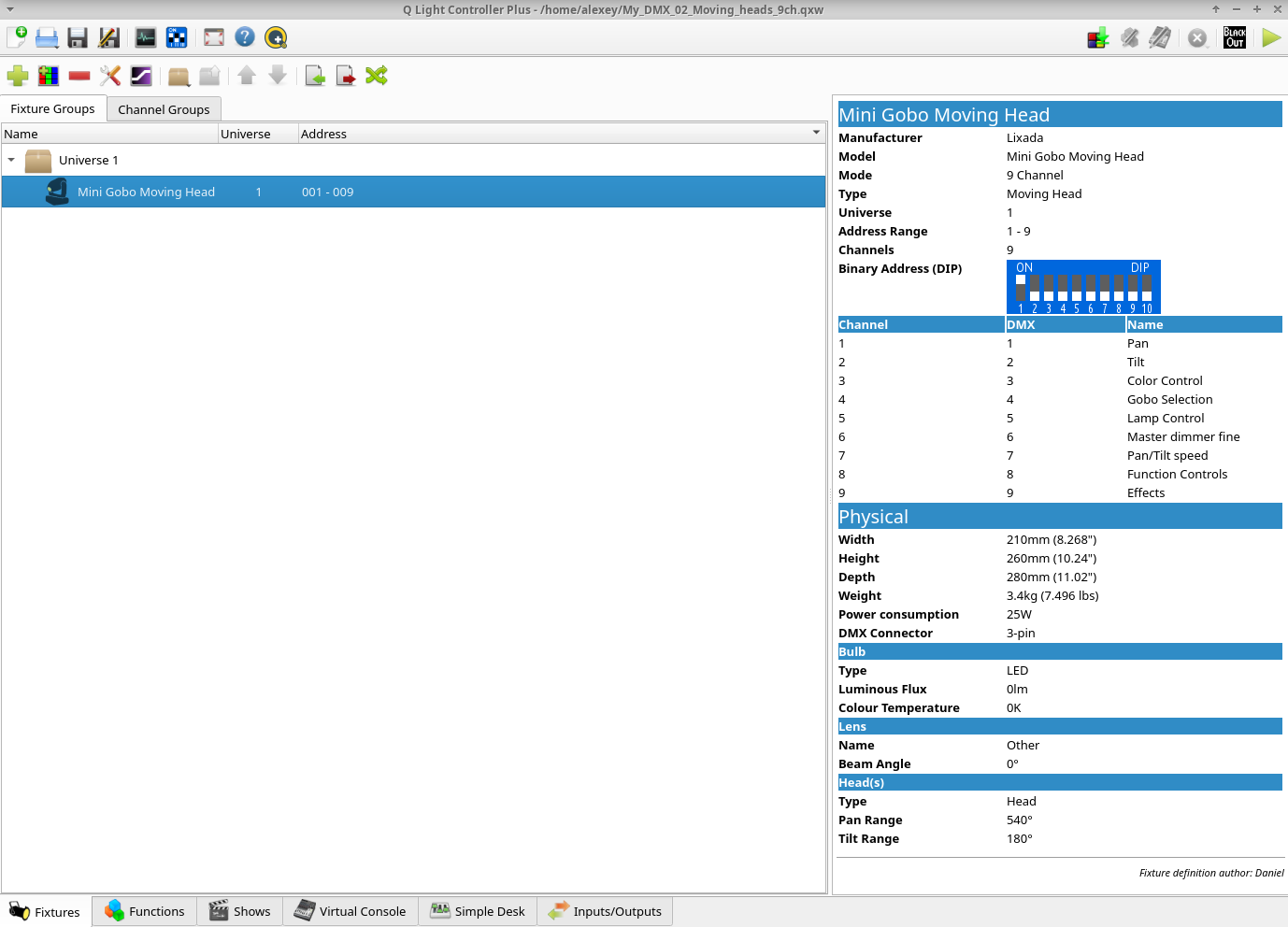The image size is (1288, 927).
Task: Open the DMX monitor
Action: click(146, 37)
